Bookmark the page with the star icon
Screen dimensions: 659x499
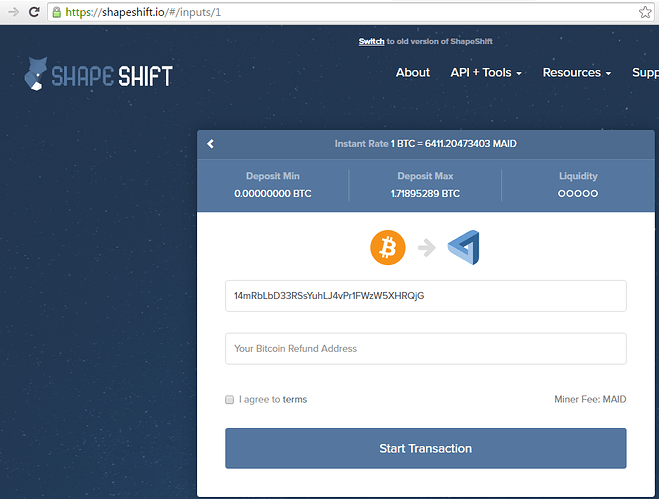pyautogui.click(x=645, y=12)
